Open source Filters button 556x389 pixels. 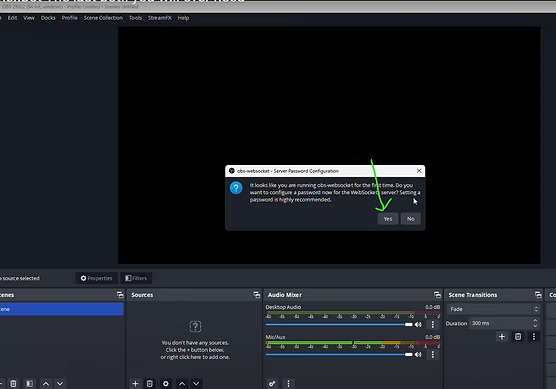[x=136, y=278]
